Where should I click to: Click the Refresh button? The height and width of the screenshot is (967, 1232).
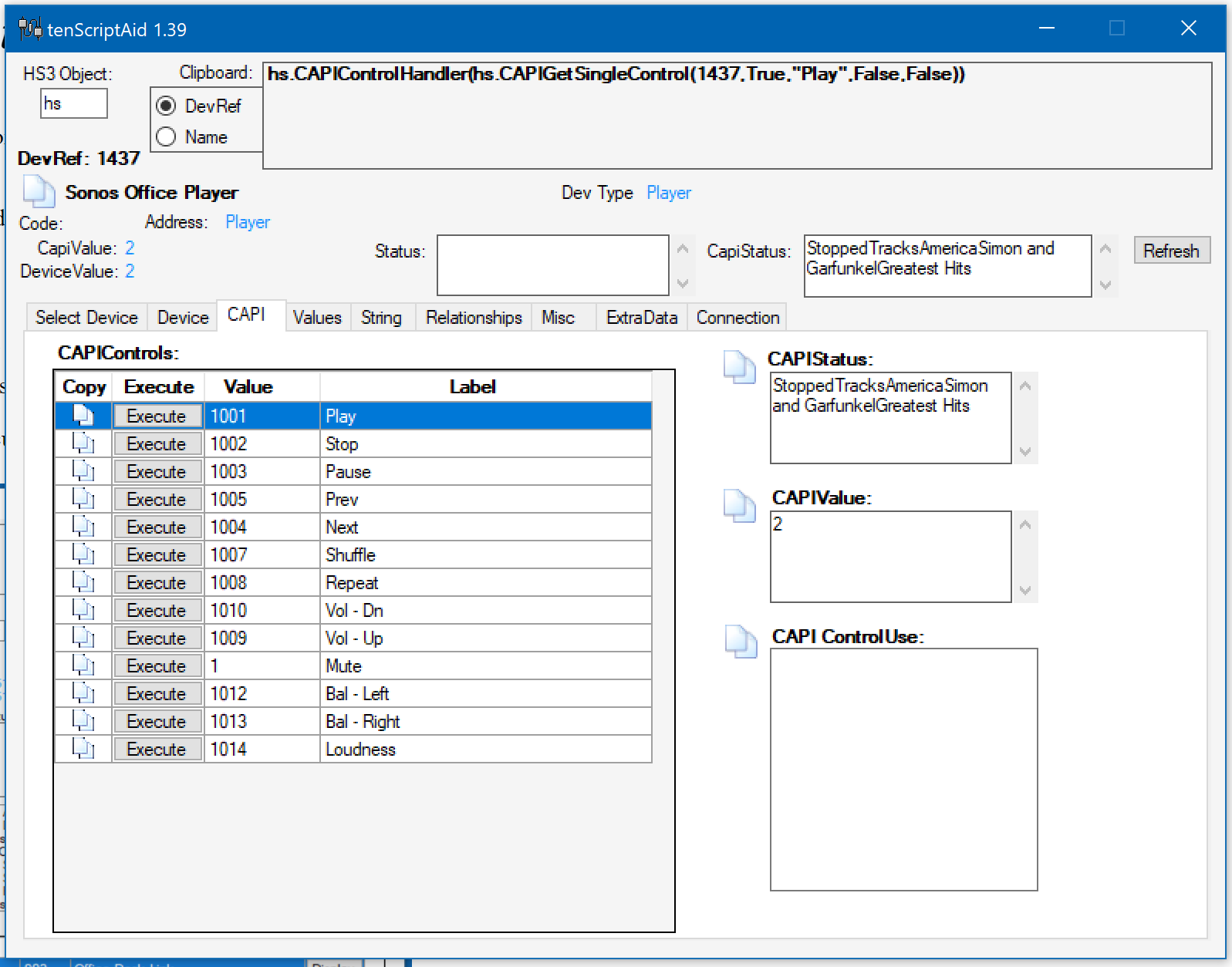click(x=1171, y=251)
